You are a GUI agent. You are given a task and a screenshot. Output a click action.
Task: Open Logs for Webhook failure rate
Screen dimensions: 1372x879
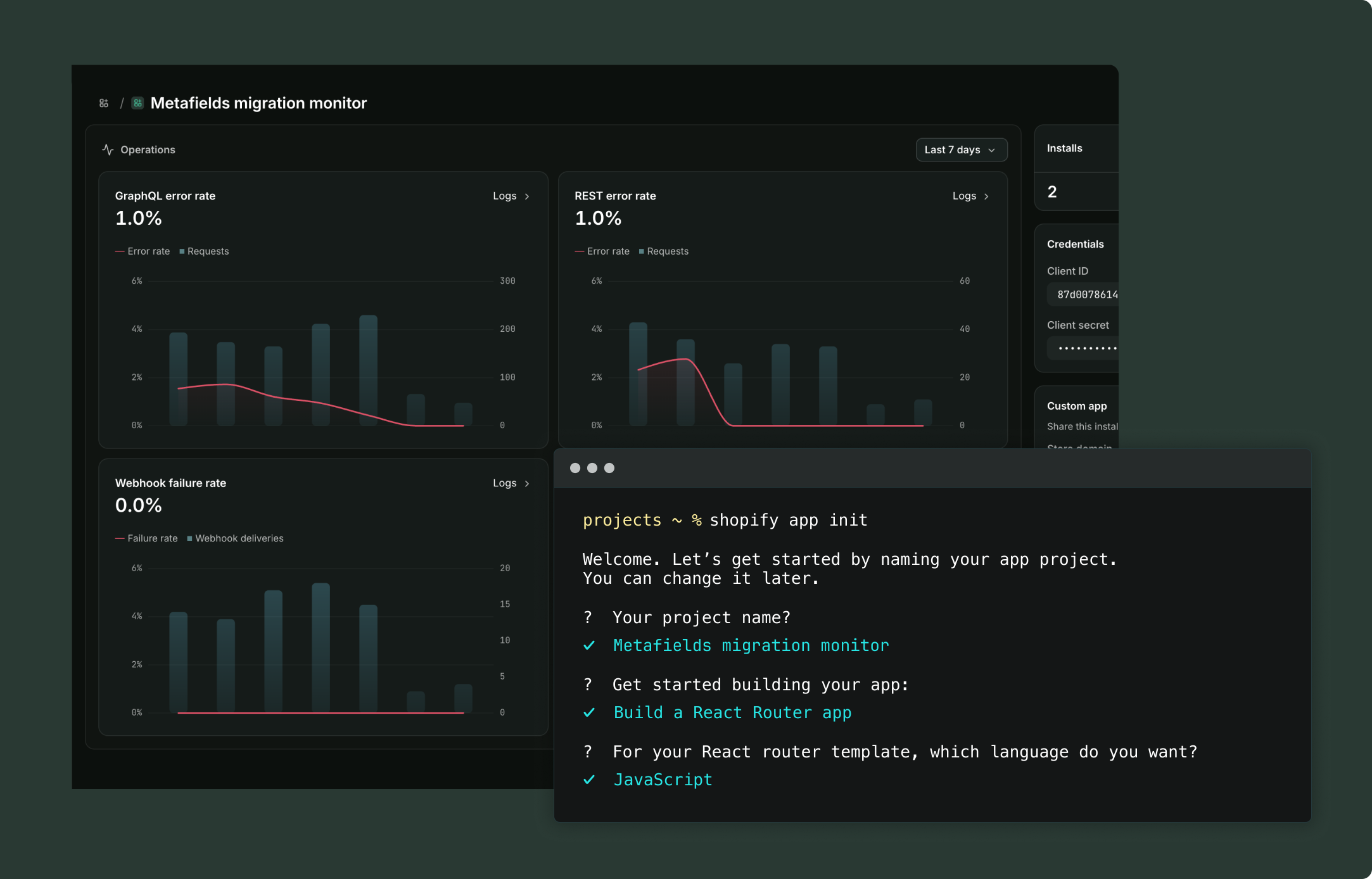click(x=511, y=483)
